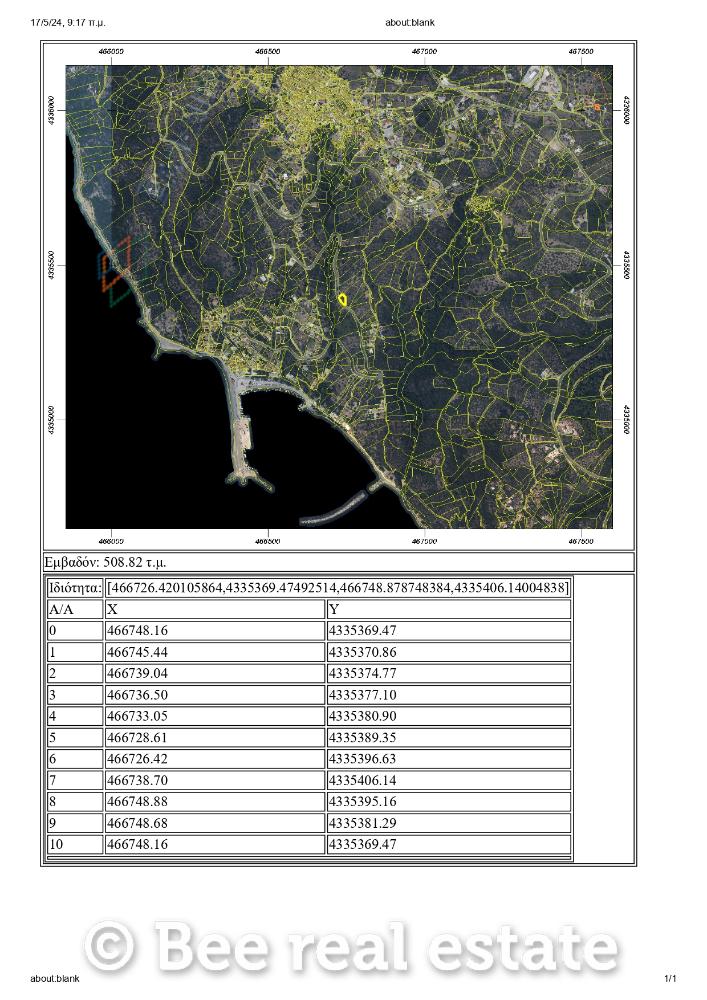Select Y value "4335377.10"
Viewport: 707px width, 1000px height.
362,695
